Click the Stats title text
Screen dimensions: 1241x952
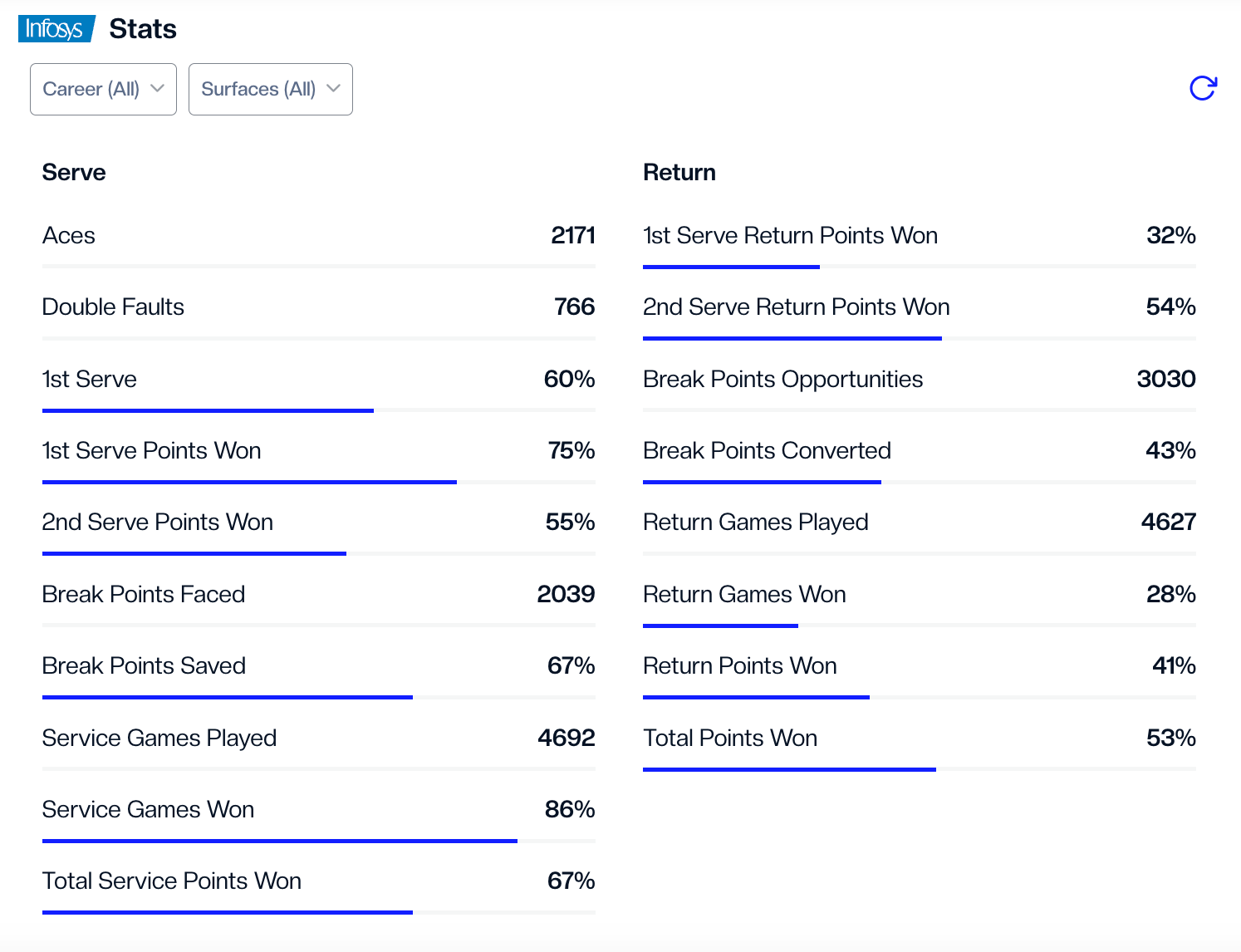tap(143, 29)
